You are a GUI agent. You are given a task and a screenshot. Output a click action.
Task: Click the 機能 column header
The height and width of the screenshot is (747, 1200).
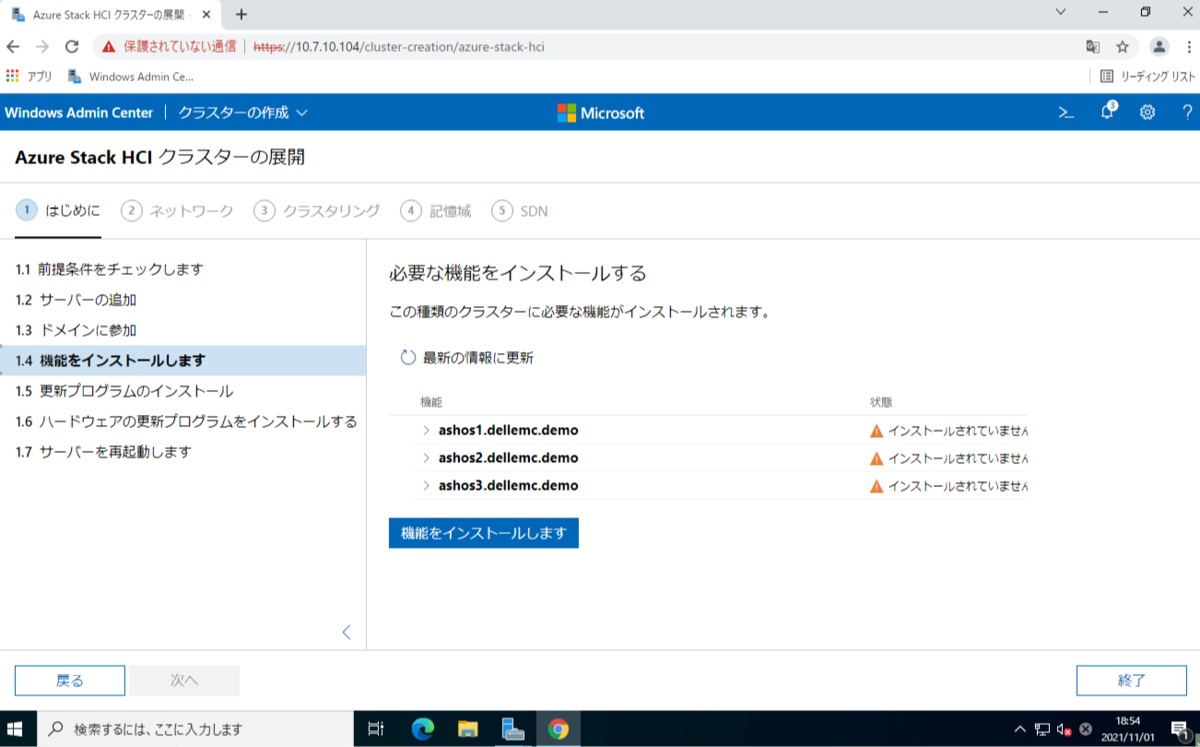pos(431,402)
